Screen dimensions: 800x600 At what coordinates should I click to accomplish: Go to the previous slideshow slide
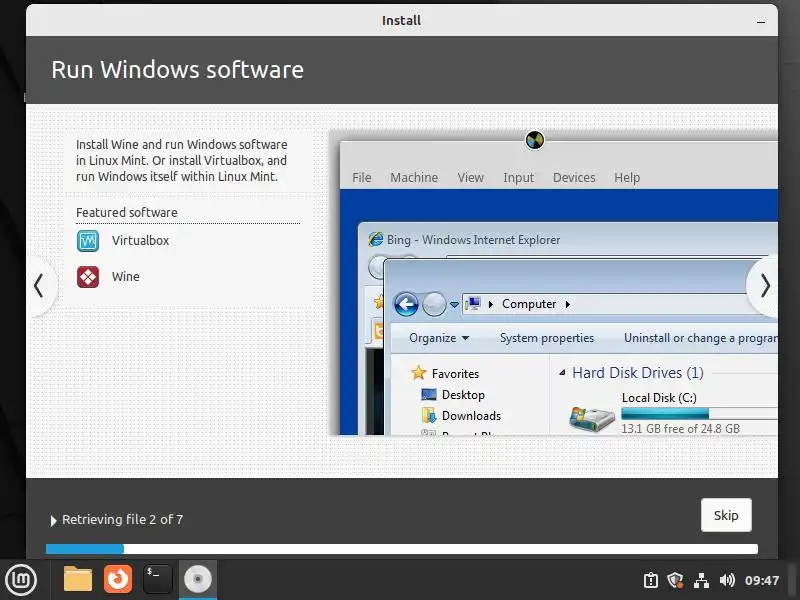click(x=39, y=286)
